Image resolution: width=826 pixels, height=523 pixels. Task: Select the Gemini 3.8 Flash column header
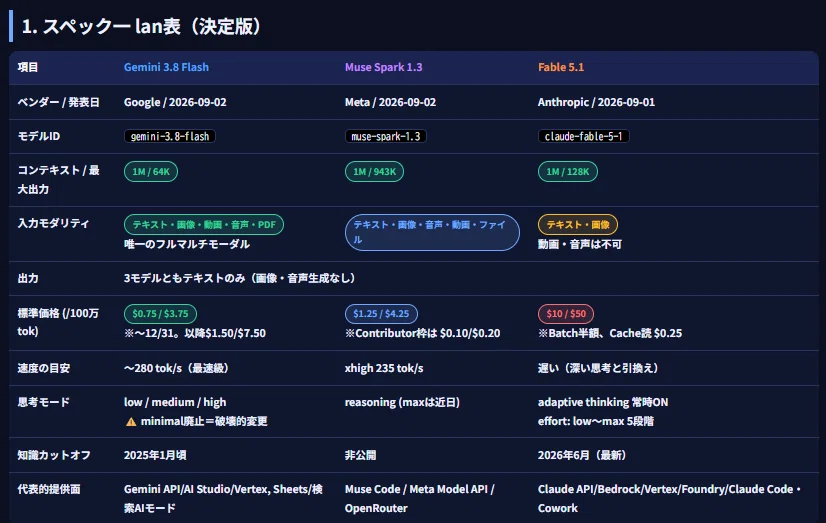[166, 67]
